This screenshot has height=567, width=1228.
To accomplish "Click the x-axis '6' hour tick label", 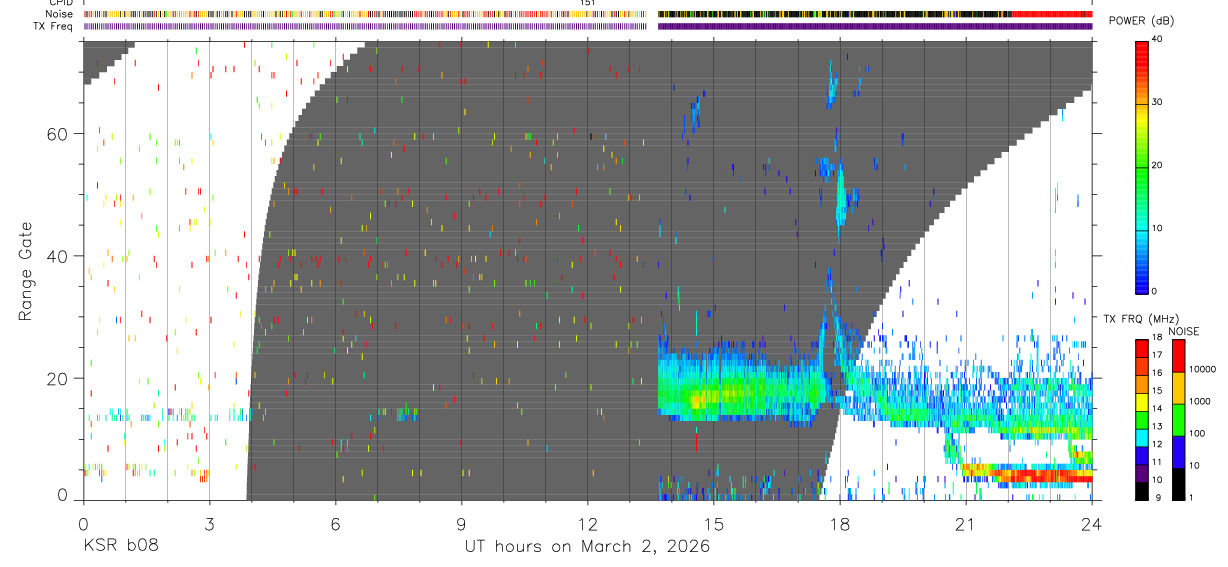I will (x=335, y=523).
